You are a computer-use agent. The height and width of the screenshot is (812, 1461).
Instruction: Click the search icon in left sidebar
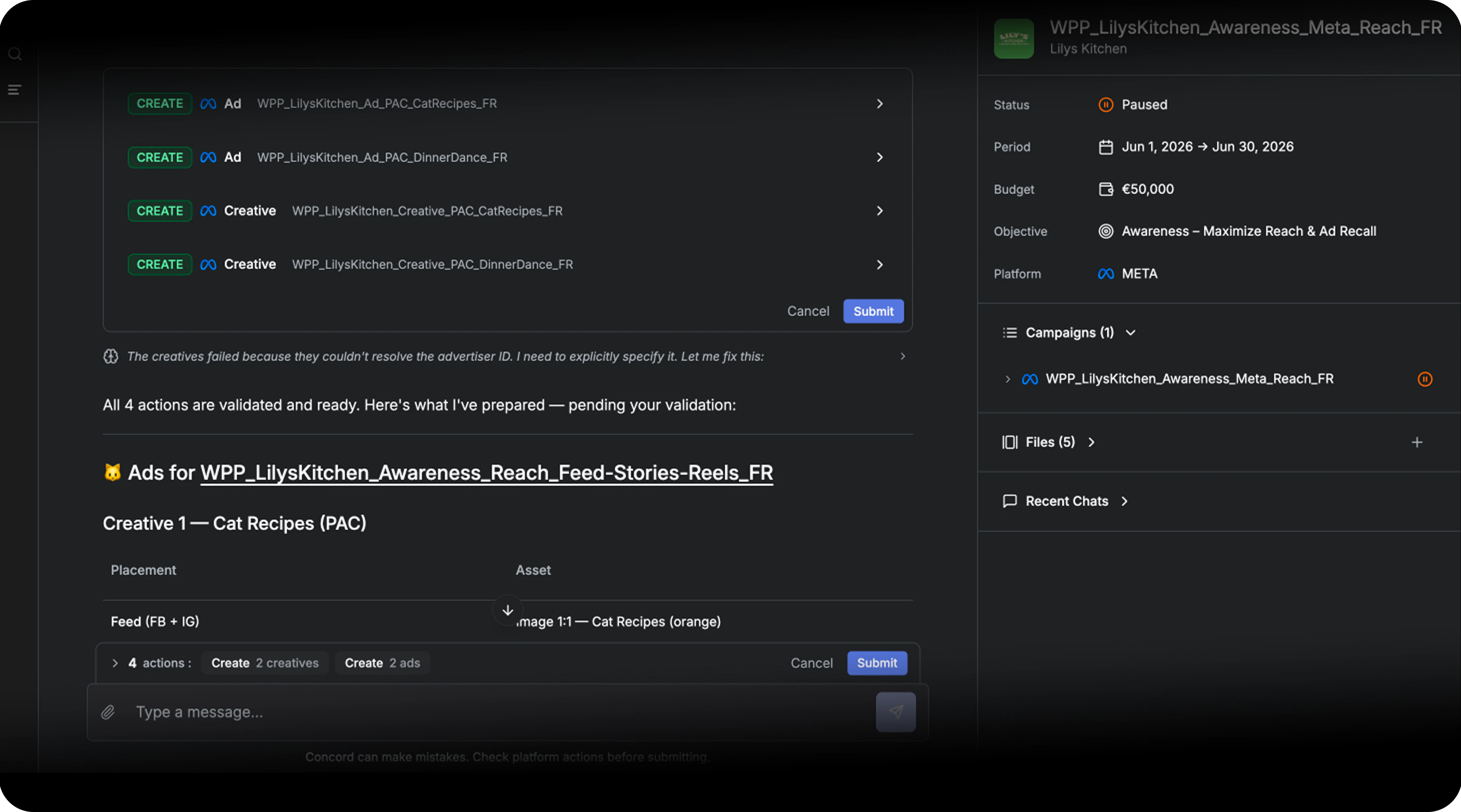click(15, 55)
